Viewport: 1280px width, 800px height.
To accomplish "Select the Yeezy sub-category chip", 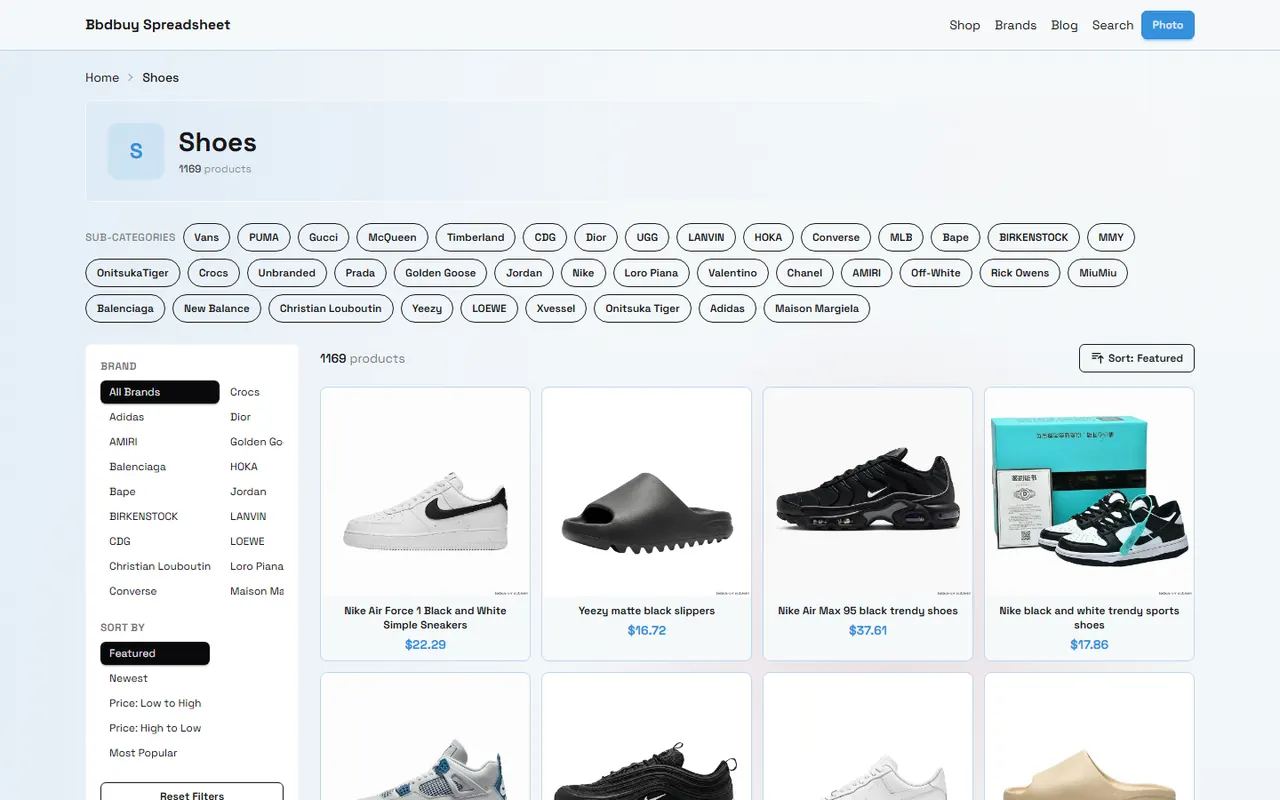I will (x=427, y=308).
